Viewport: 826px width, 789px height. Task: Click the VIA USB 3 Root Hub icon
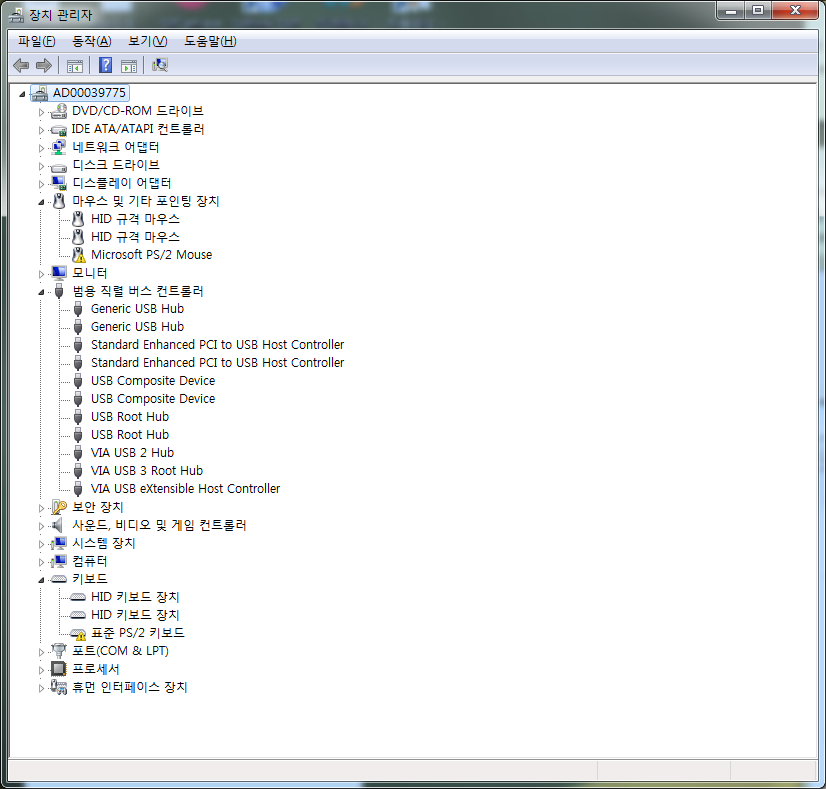[x=78, y=471]
